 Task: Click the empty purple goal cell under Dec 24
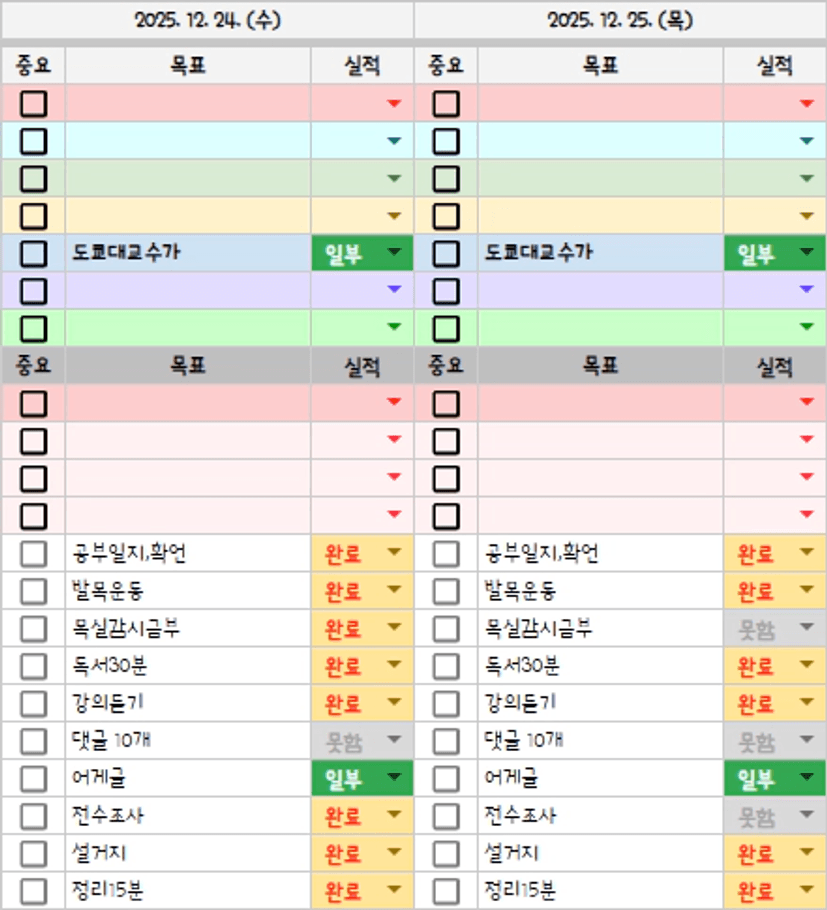(x=188, y=291)
